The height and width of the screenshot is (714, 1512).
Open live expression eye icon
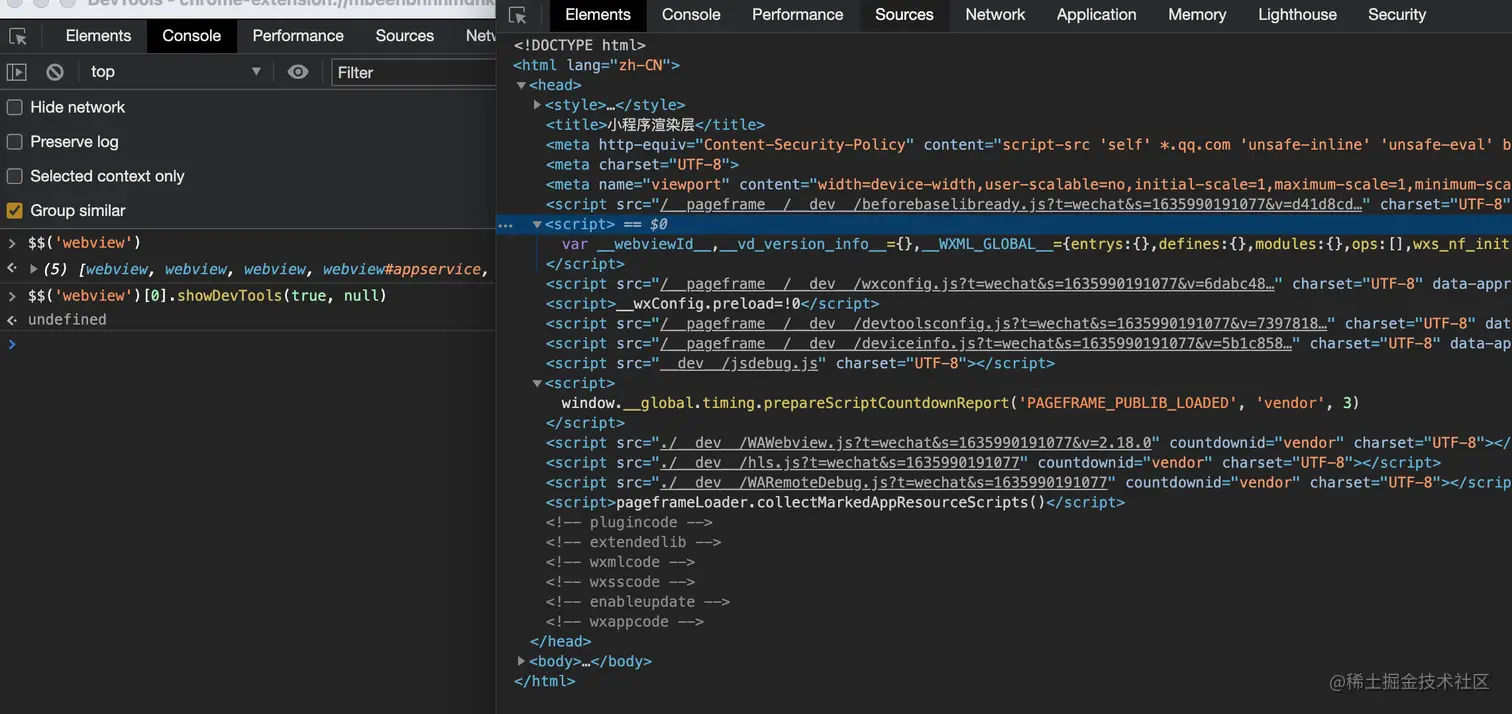pos(298,72)
